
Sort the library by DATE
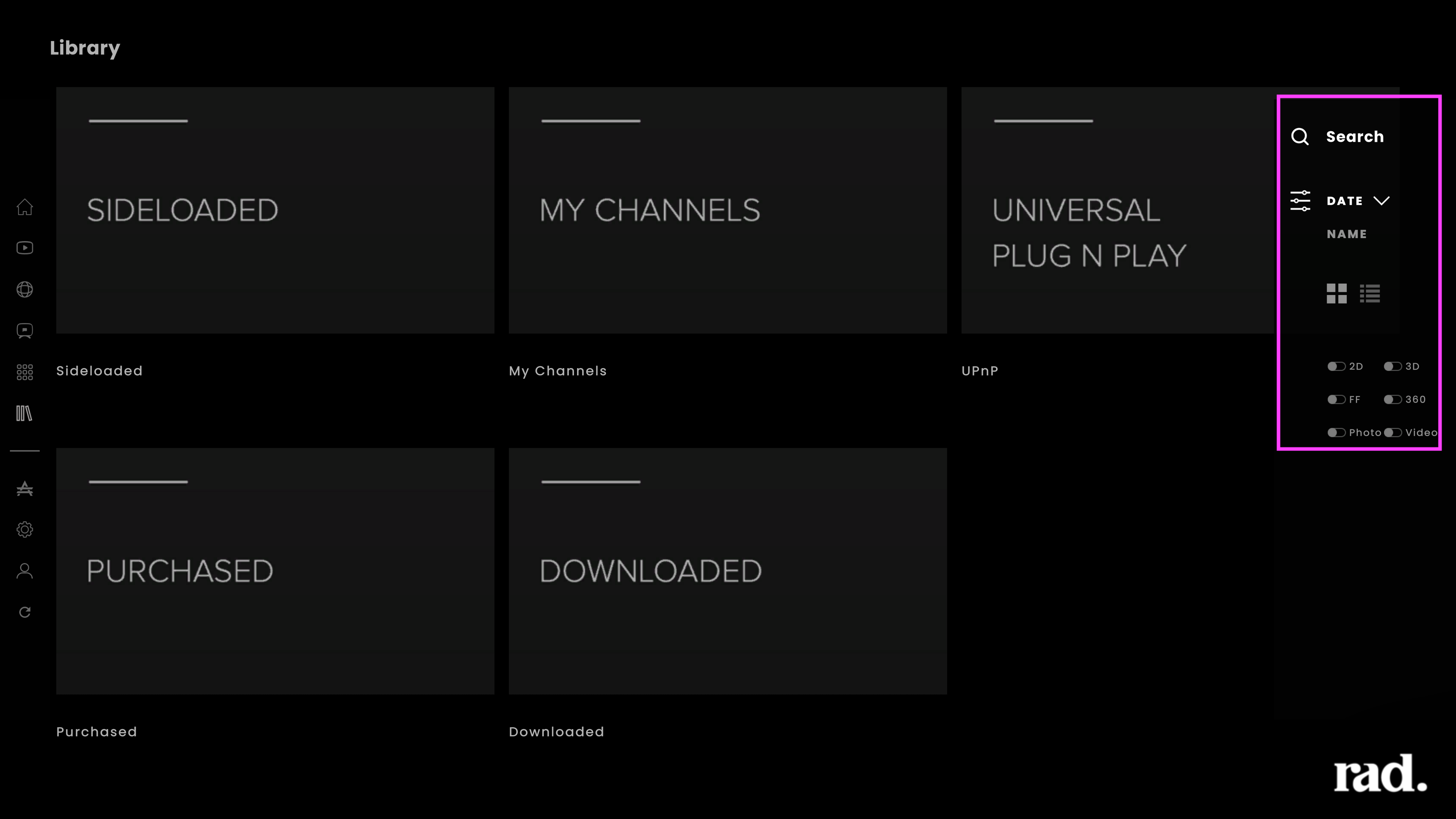[x=1344, y=201]
